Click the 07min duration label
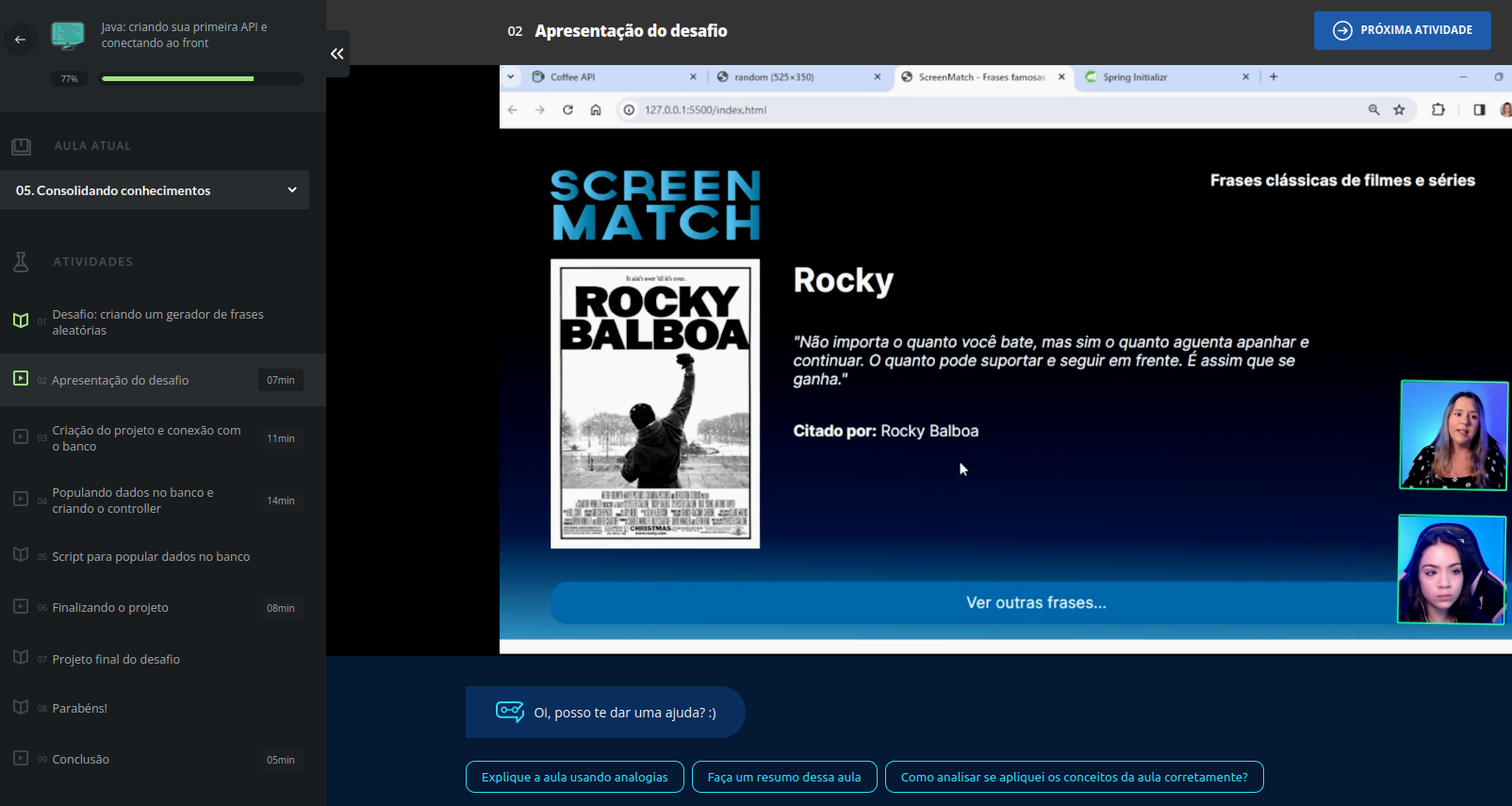Screen dimensions: 1512x806 (281, 380)
